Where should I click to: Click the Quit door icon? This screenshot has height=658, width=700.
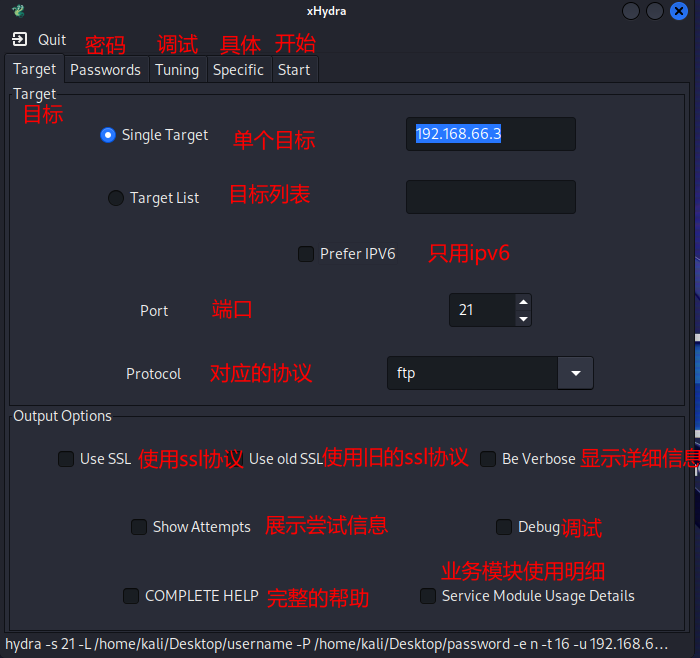20,40
